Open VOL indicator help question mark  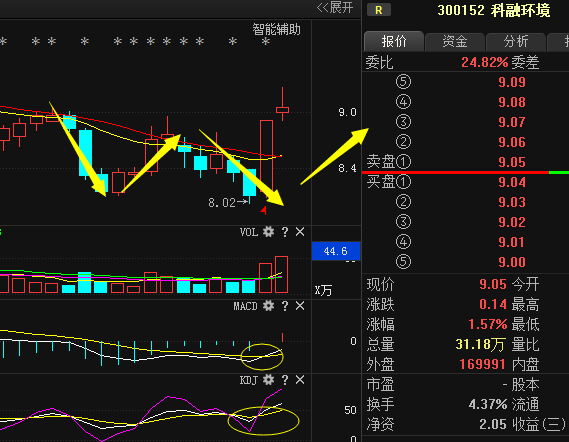tap(285, 232)
